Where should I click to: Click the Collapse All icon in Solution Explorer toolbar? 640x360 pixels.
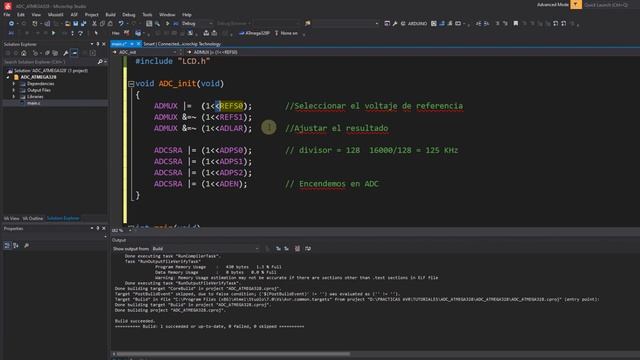click(x=47, y=53)
